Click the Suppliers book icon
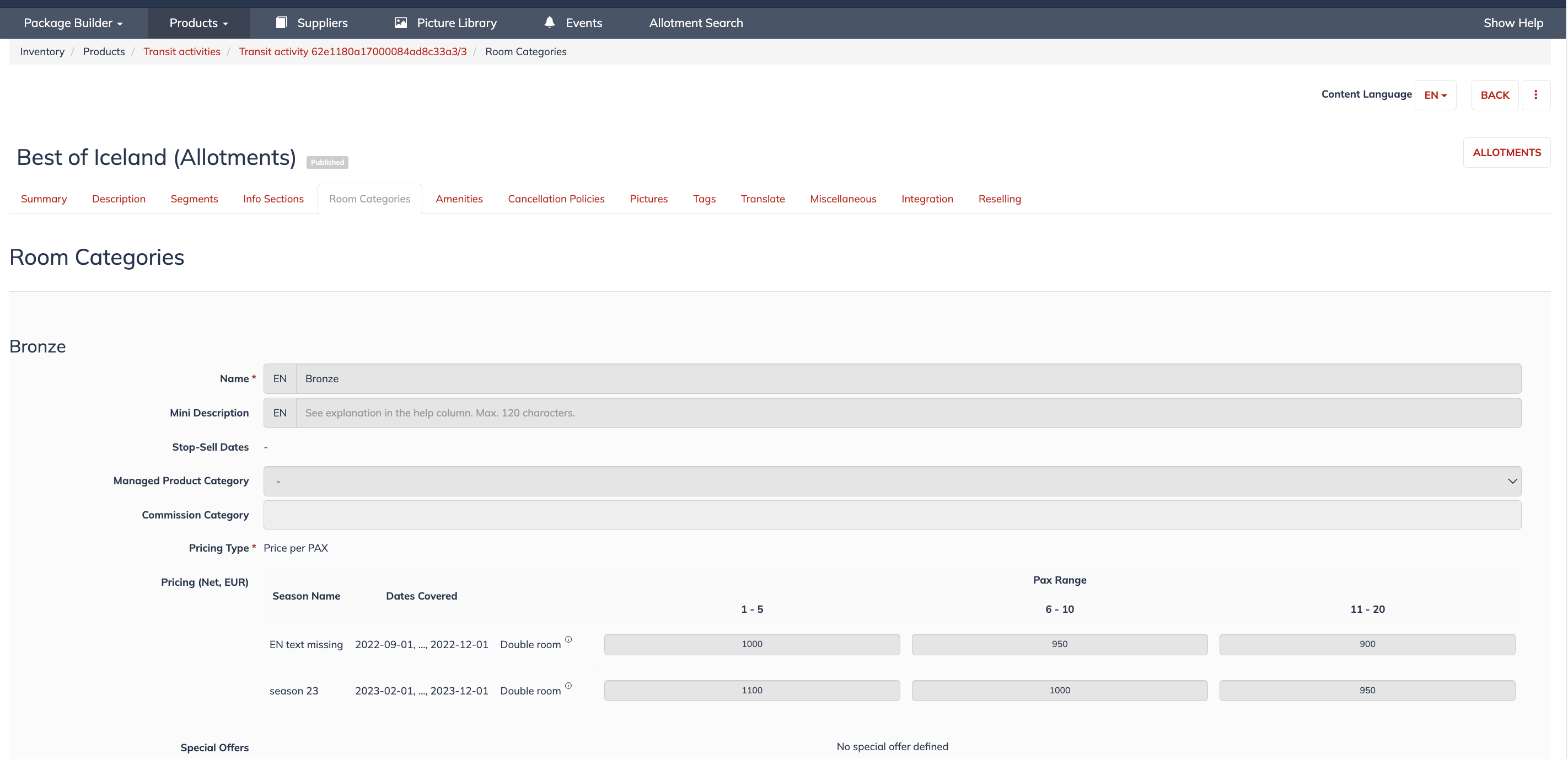This screenshot has height=759, width=1568. point(281,23)
